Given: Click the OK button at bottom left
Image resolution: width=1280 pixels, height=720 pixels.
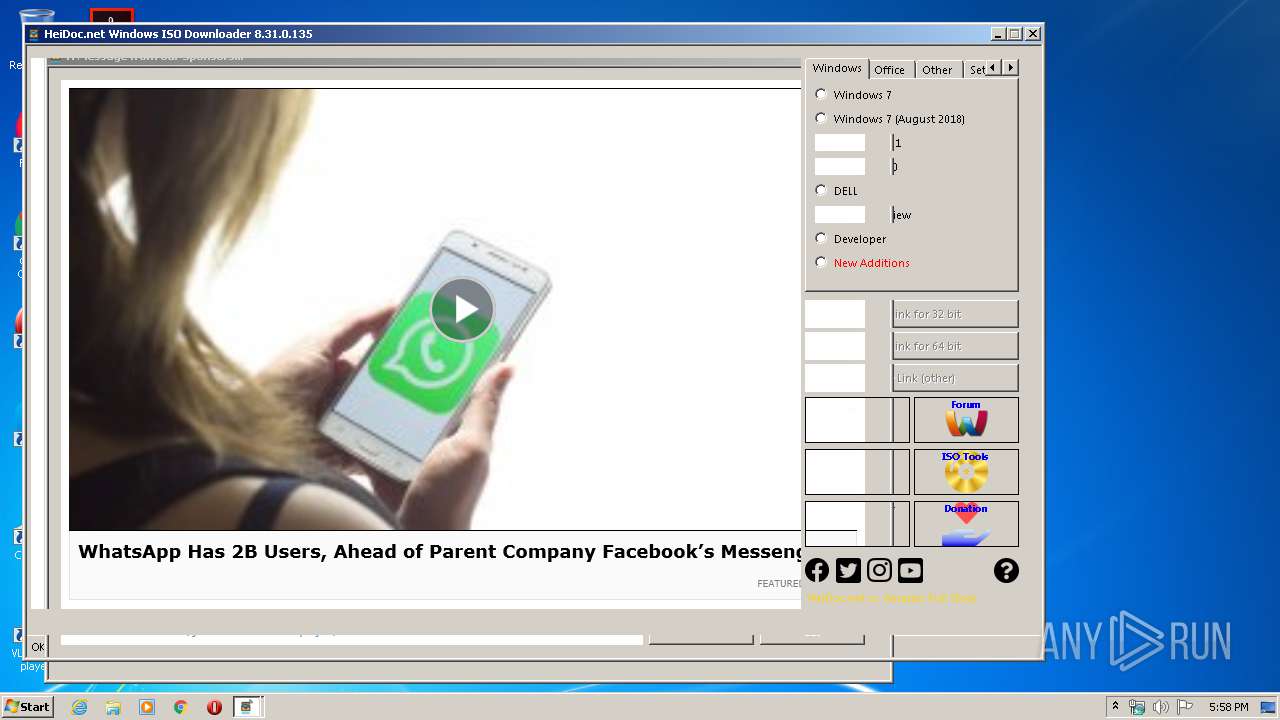Looking at the screenshot, I should point(38,647).
